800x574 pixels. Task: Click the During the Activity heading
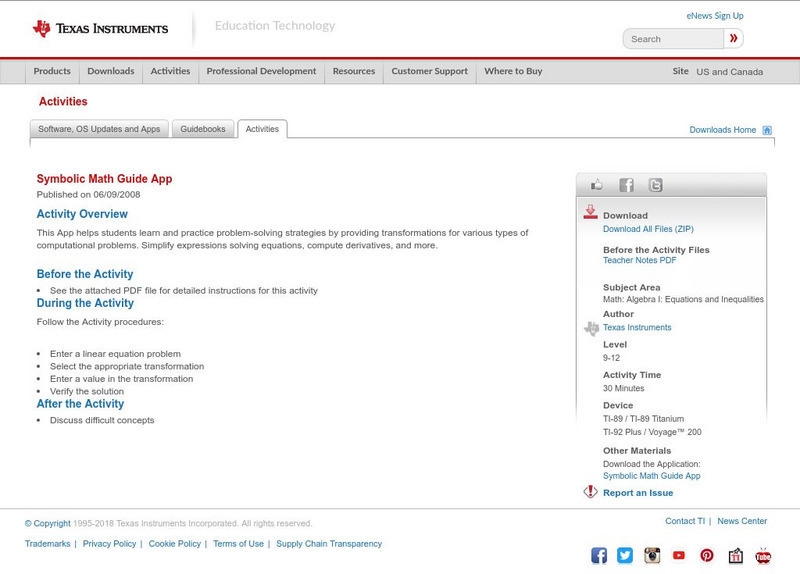(x=85, y=303)
